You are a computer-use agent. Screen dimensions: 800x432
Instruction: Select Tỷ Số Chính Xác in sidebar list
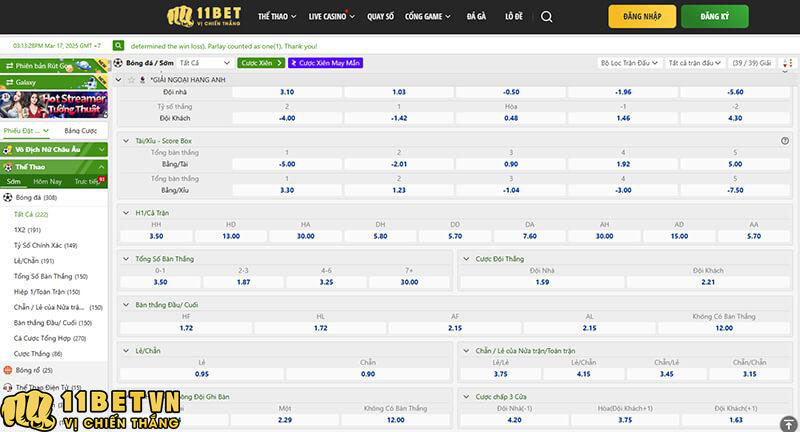pyautogui.click(x=45, y=245)
